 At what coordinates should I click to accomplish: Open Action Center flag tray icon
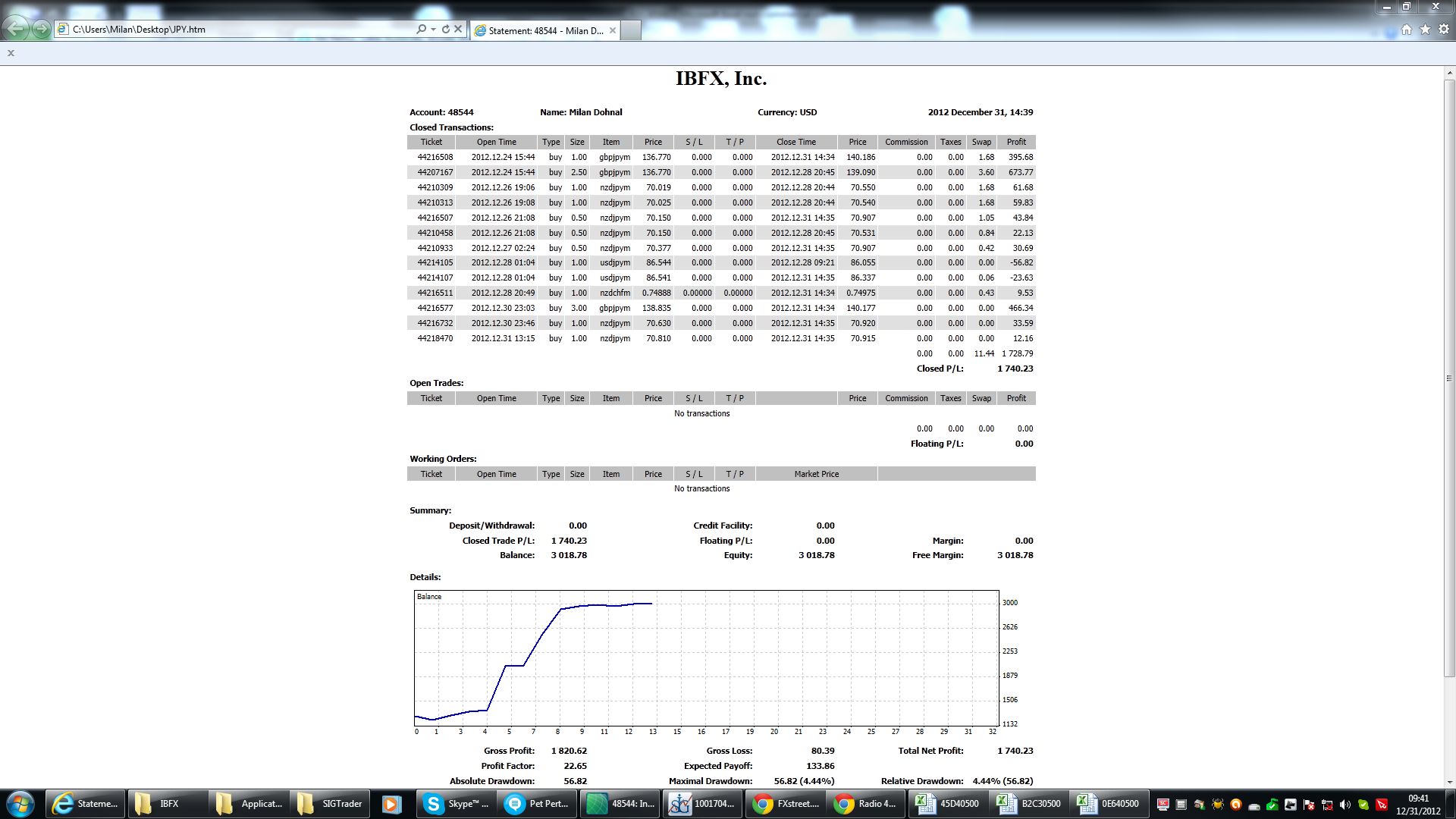pos(1309,805)
